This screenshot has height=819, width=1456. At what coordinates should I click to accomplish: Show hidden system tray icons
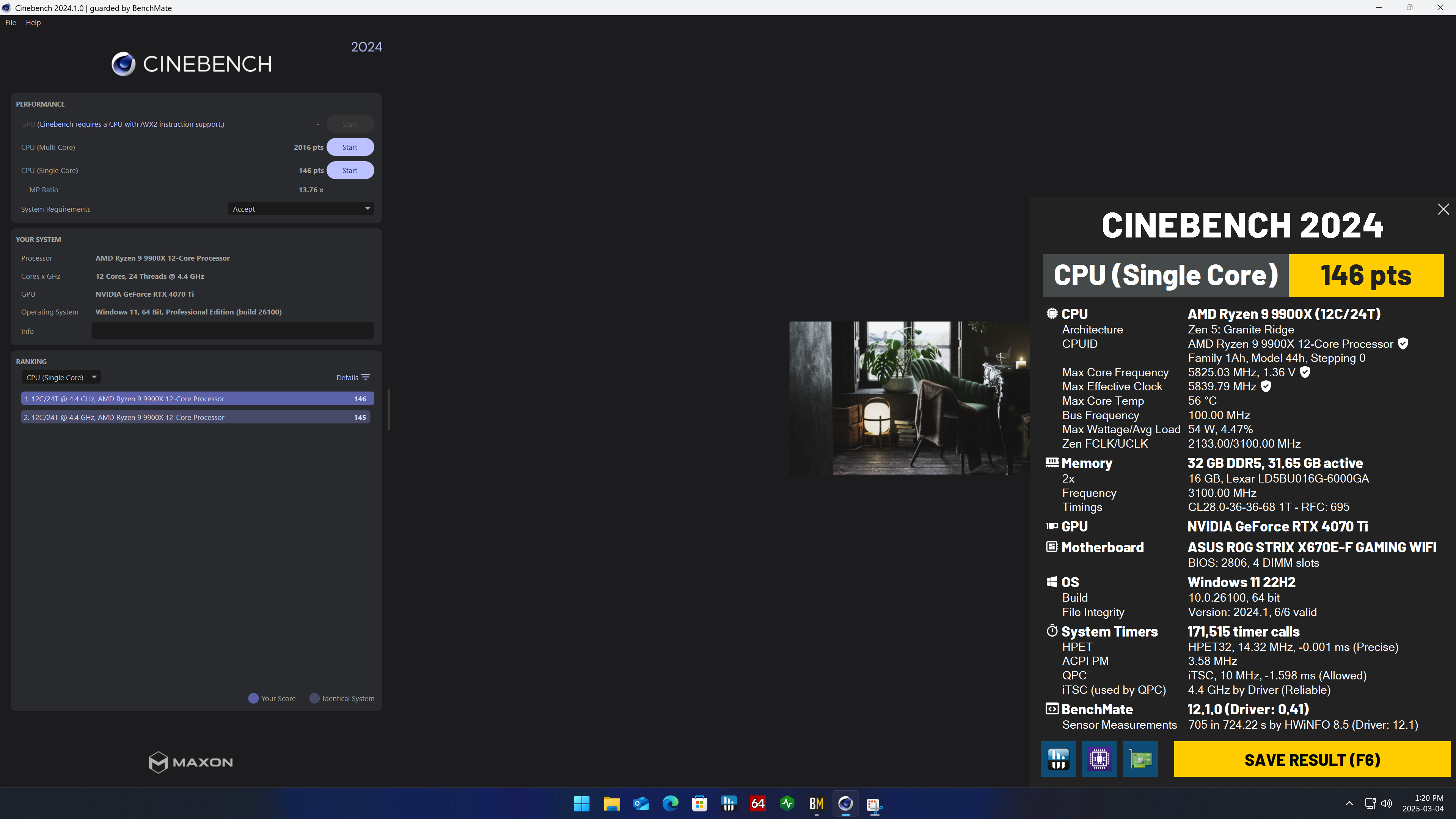[1349, 803]
